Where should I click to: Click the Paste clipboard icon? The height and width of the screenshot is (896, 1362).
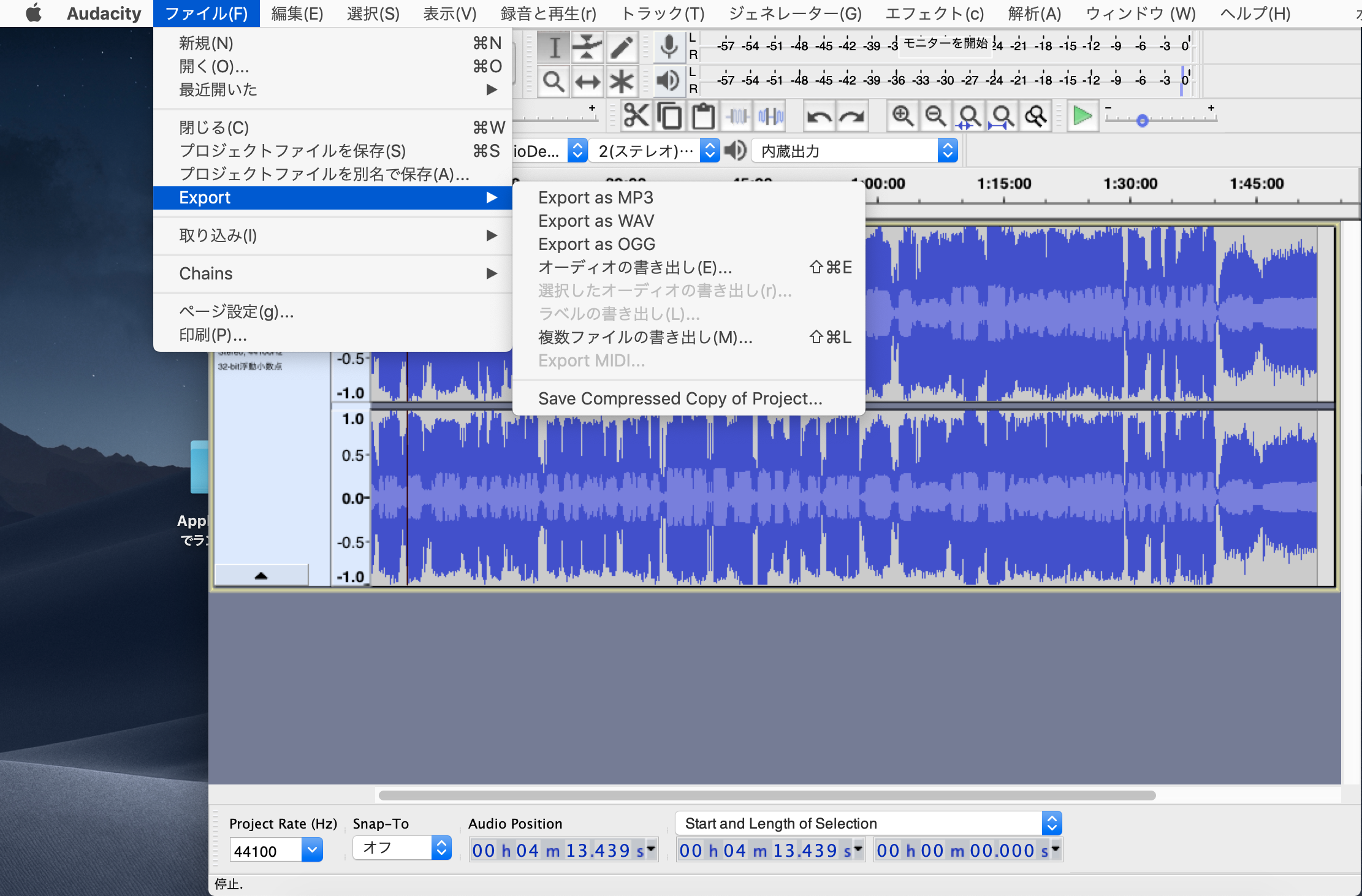(703, 116)
